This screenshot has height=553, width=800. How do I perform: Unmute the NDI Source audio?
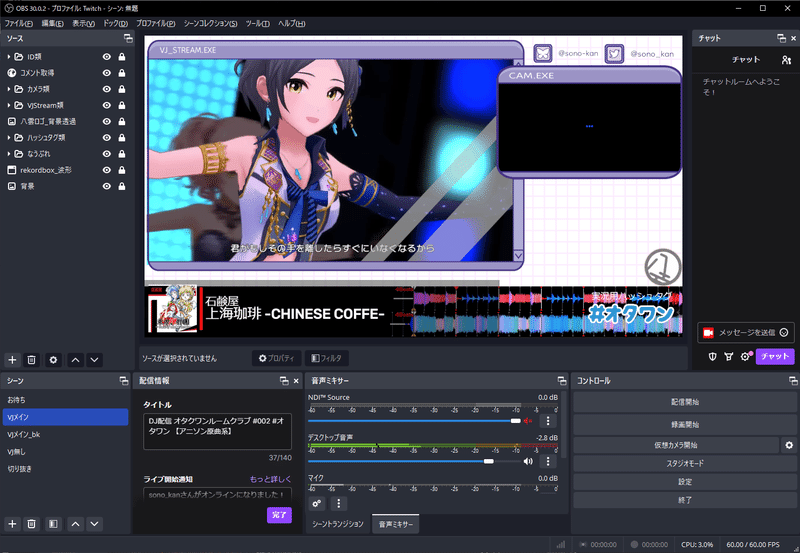click(x=528, y=421)
